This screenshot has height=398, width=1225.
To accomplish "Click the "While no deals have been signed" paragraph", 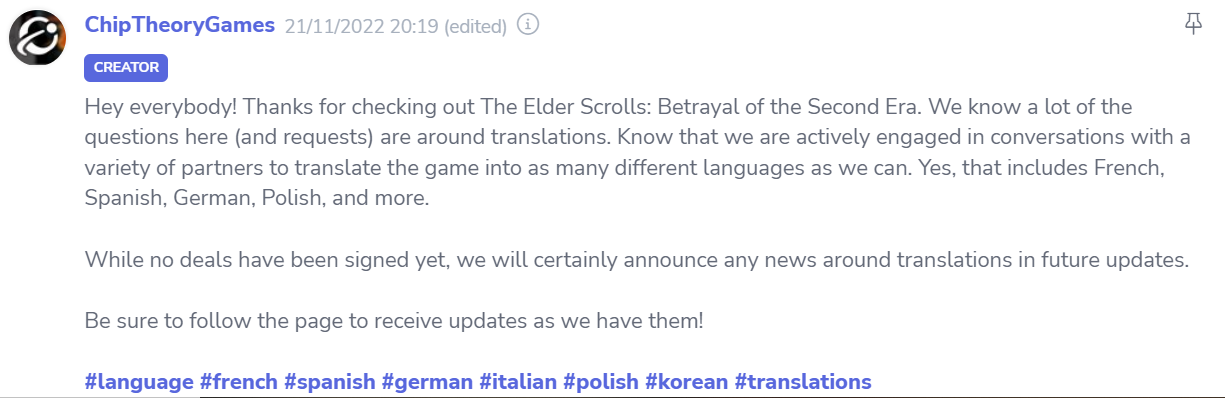I will click(637, 260).
